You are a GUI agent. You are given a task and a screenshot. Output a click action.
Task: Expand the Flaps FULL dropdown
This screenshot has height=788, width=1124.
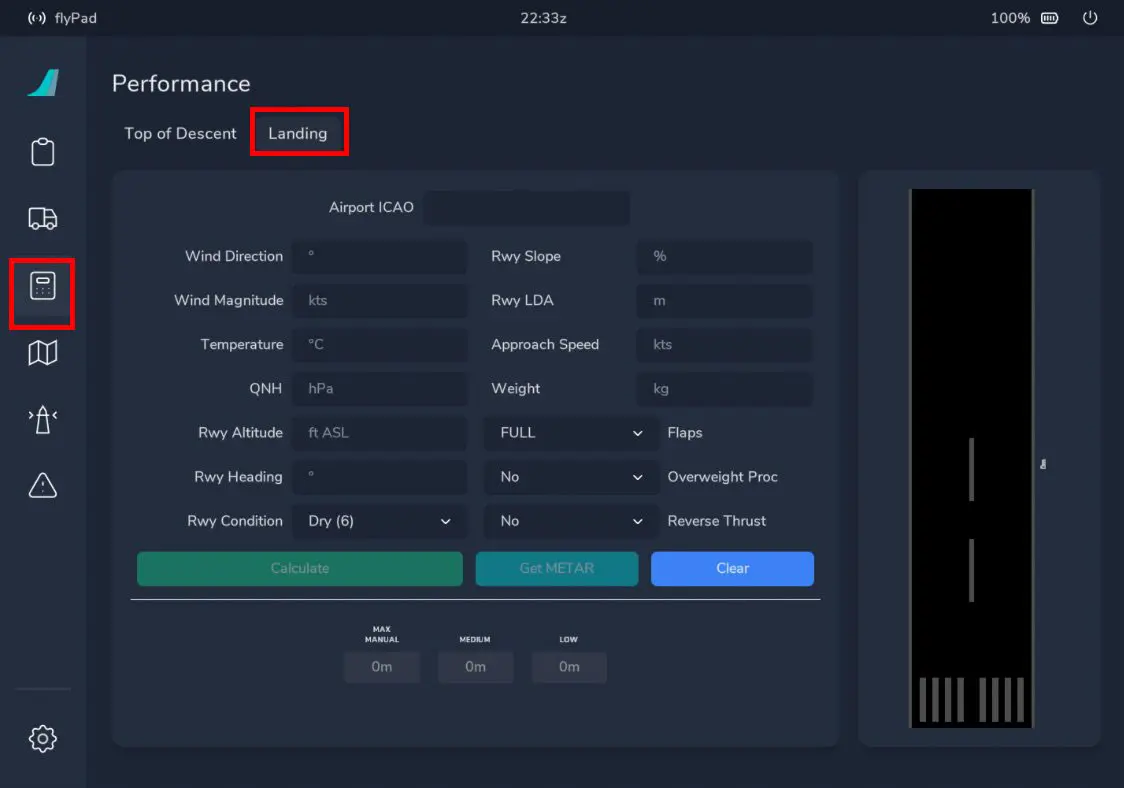(x=571, y=433)
